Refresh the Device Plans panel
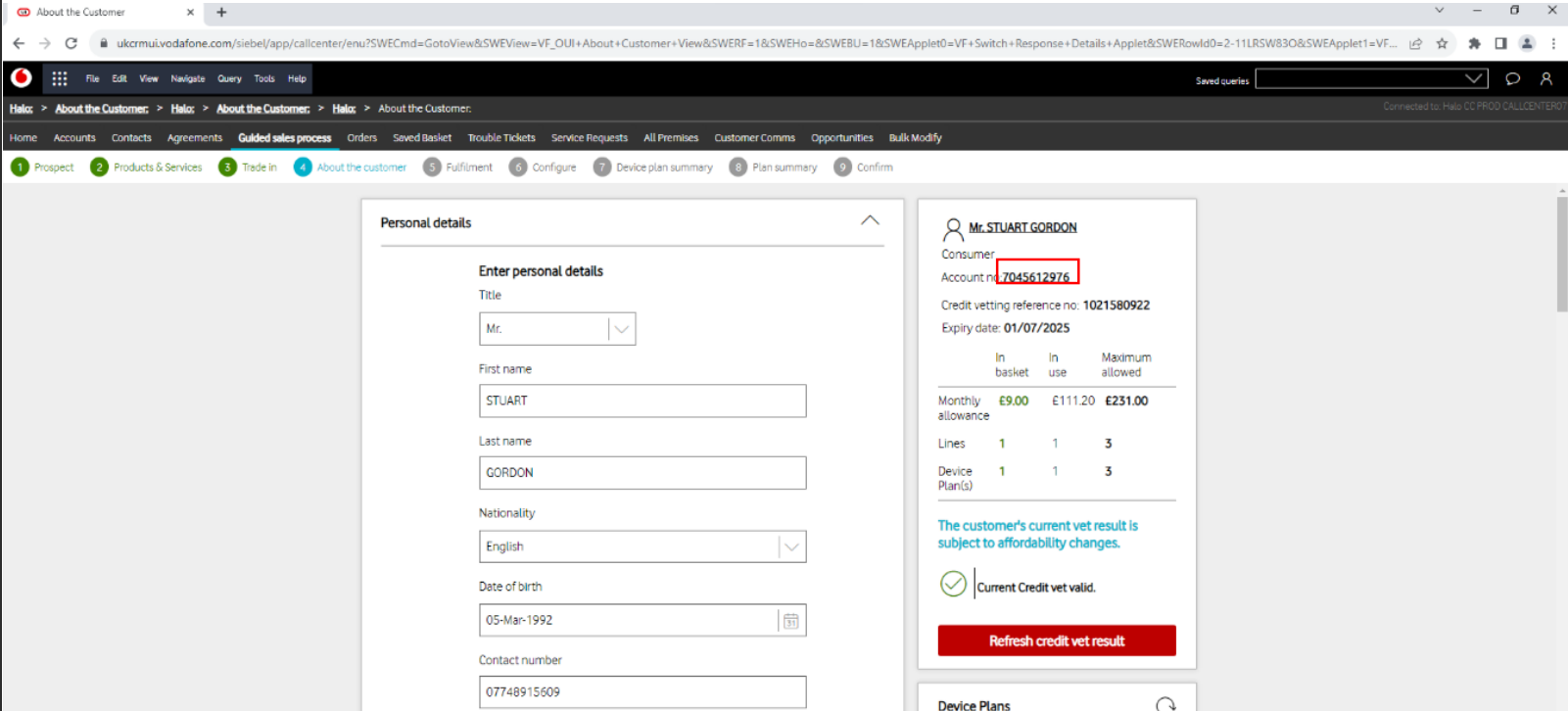1568x711 pixels. coord(1164,704)
